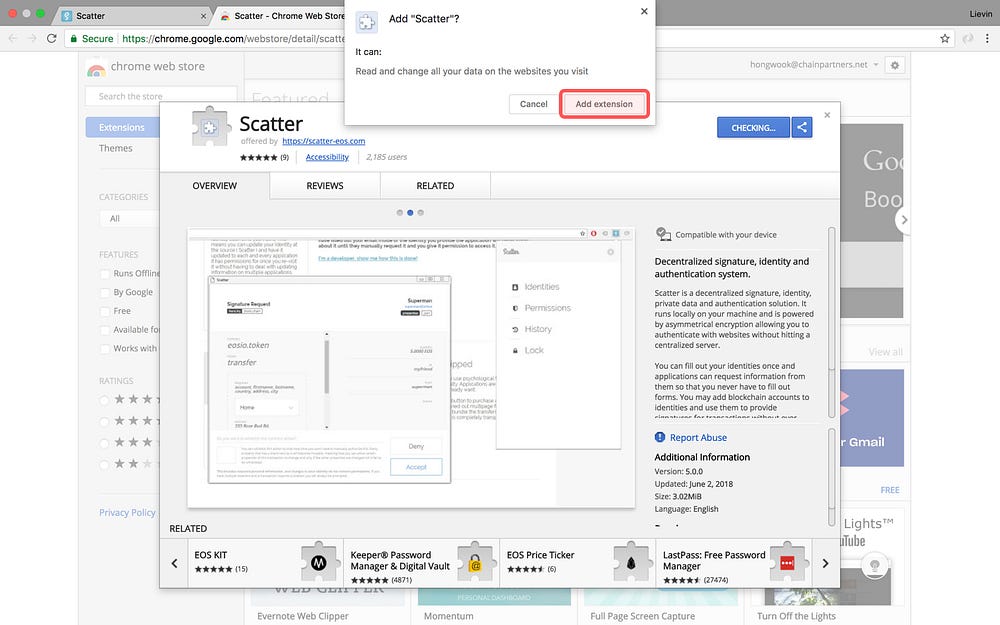1000x625 pixels.
Task: Select the five-star rating radio button
Action: [x=104, y=400]
